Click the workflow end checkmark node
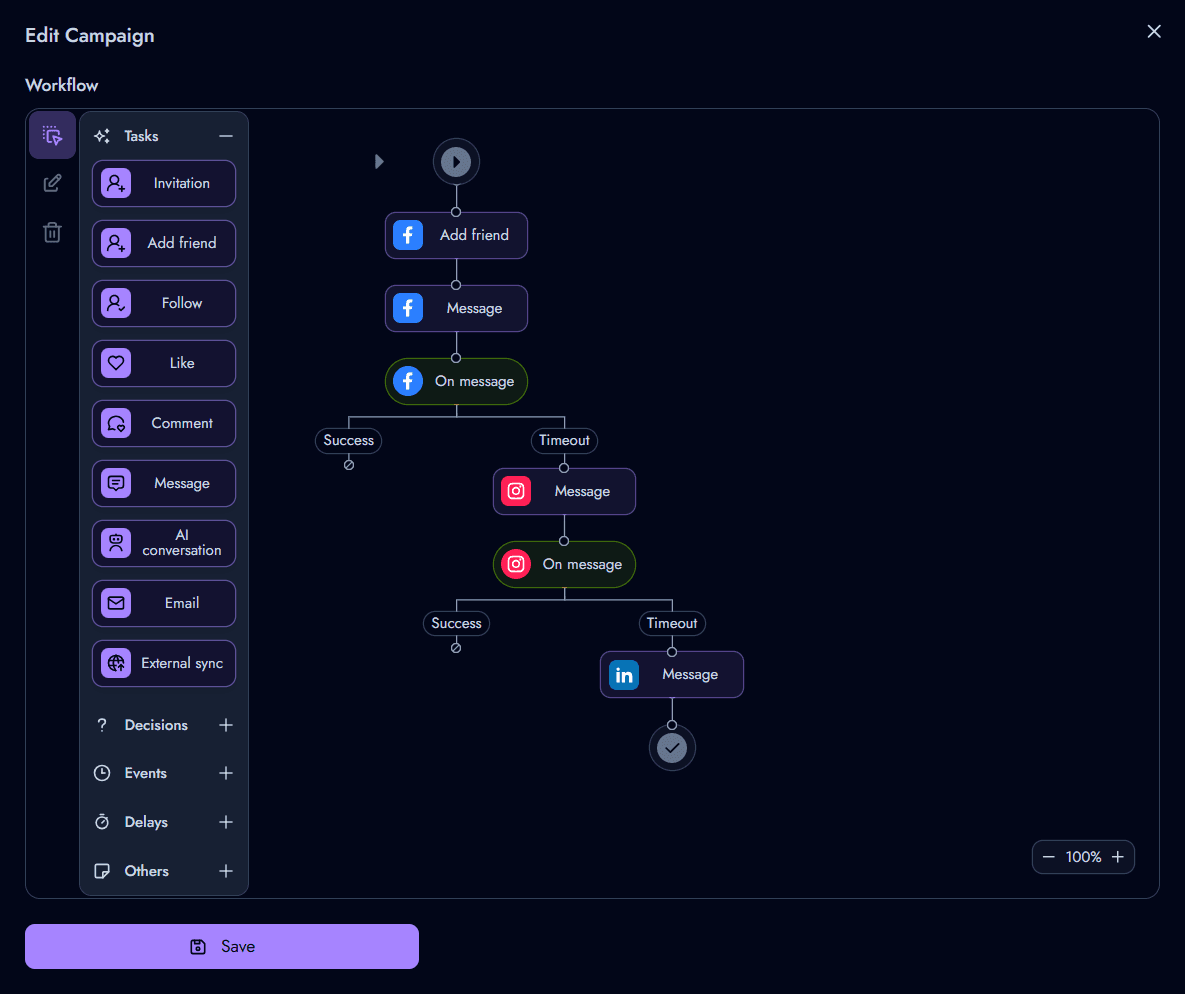Viewport: 1185px width, 994px height. [672, 747]
